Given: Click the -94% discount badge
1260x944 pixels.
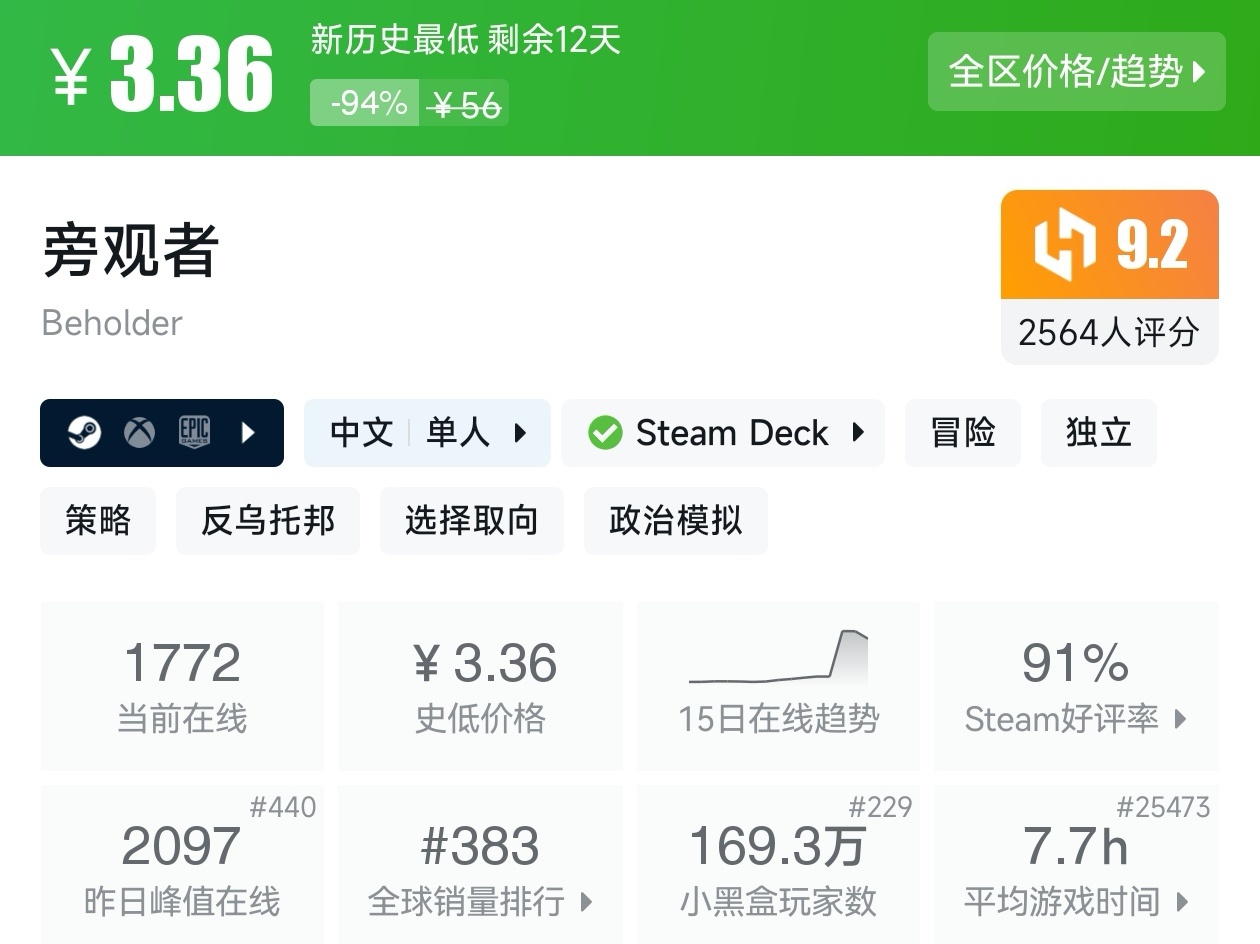Looking at the screenshot, I should 365,102.
